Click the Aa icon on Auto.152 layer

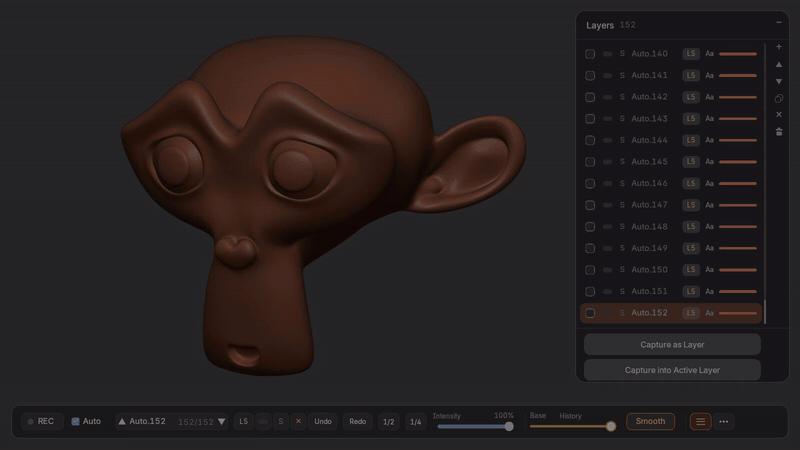pyautogui.click(x=709, y=313)
